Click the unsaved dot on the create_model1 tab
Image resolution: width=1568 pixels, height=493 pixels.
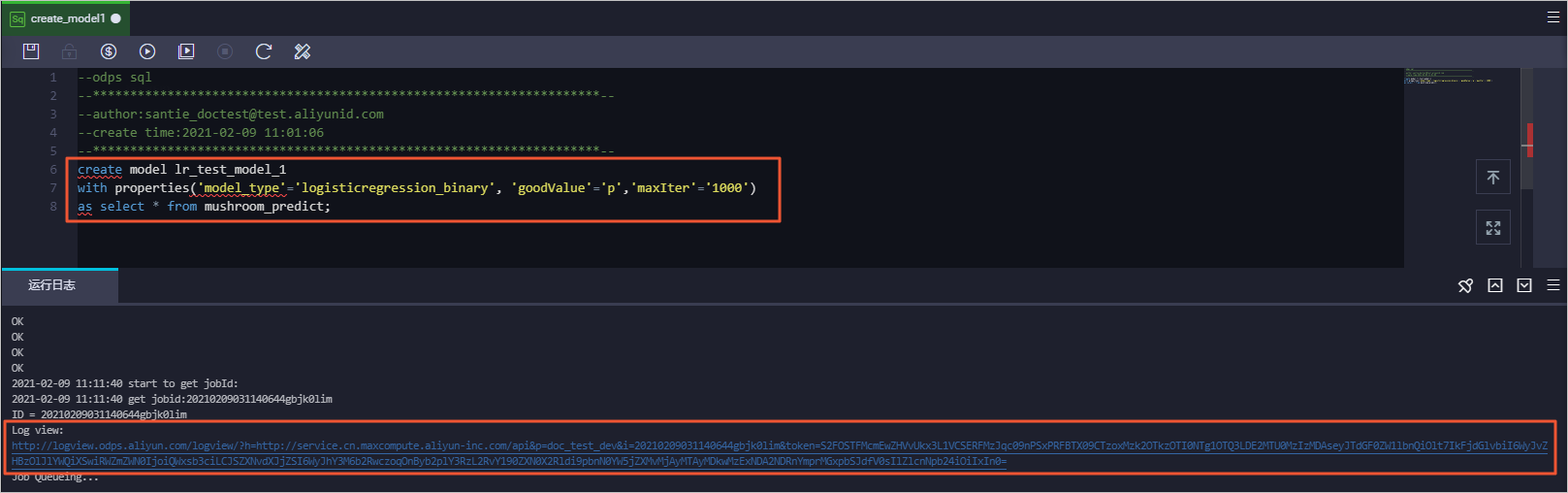[116, 18]
